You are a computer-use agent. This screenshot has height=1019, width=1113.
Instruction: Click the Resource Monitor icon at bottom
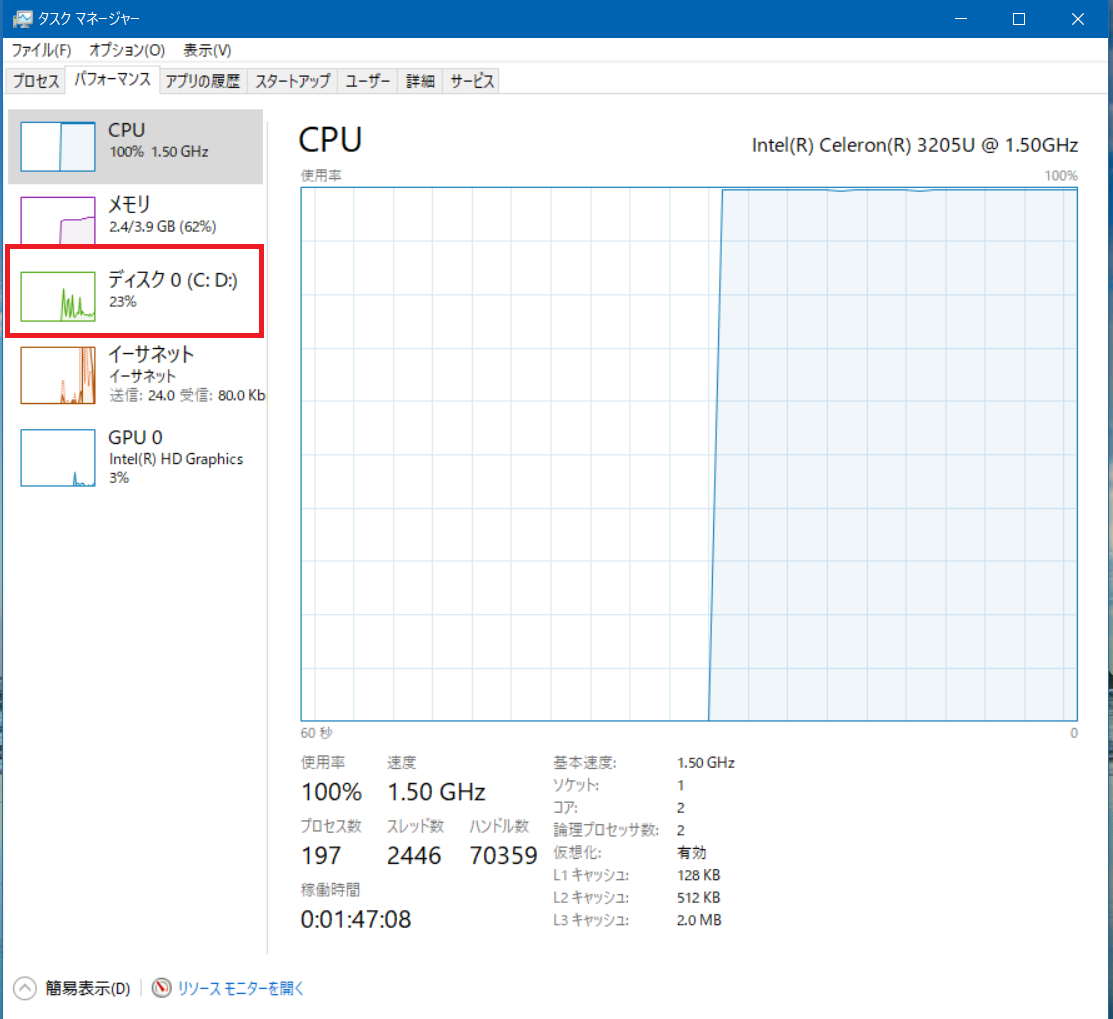tap(162, 988)
